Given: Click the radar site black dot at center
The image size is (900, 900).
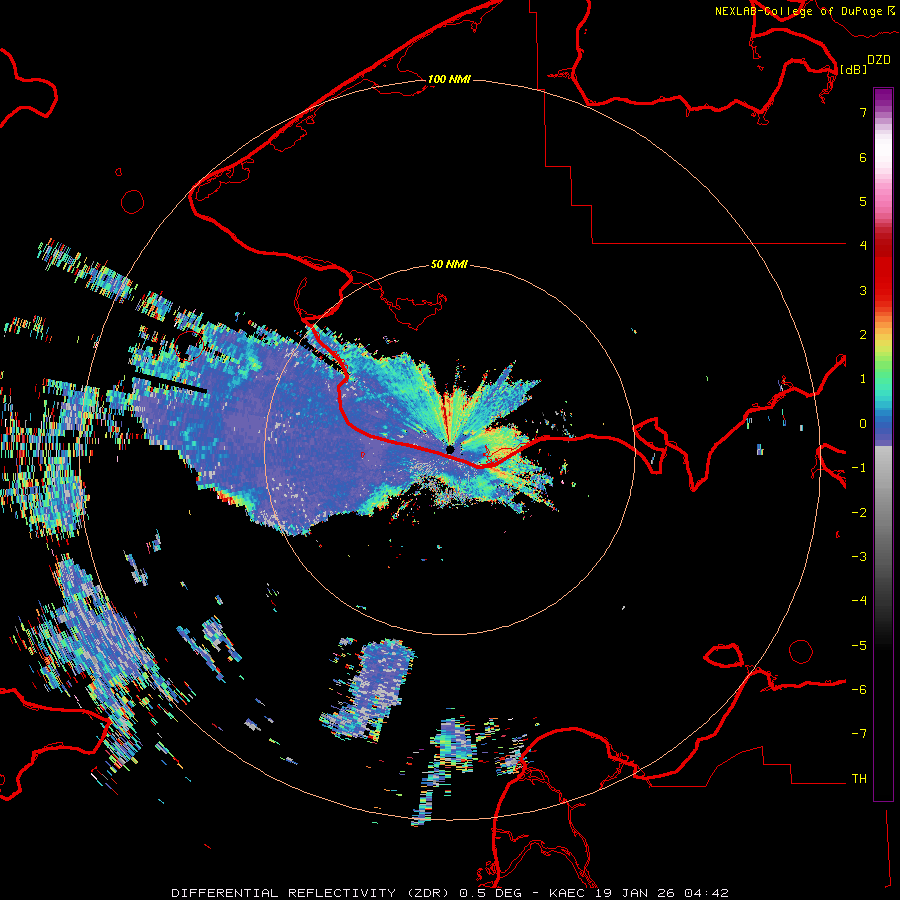Looking at the screenshot, I should [x=450, y=449].
